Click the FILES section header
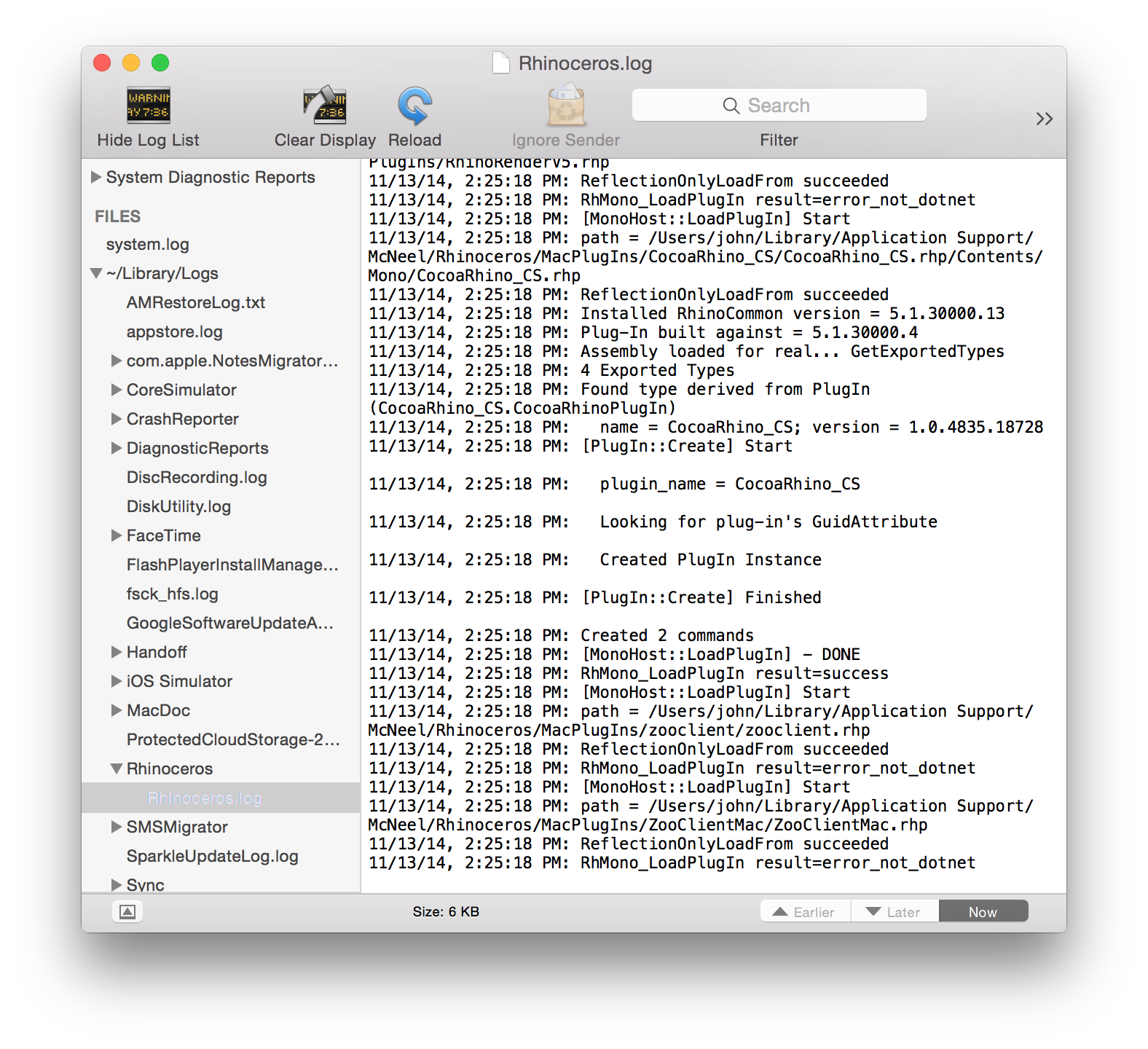This screenshot has height=1049, width=1148. pyautogui.click(x=118, y=216)
